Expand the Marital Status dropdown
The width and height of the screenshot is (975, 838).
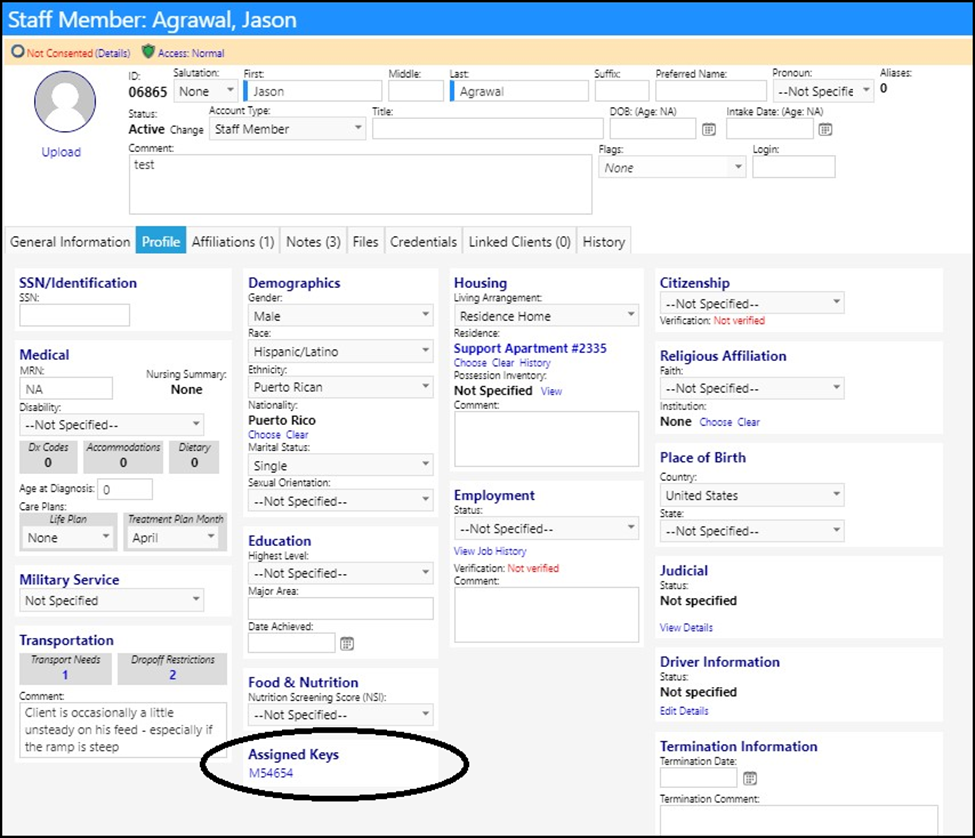[340, 465]
